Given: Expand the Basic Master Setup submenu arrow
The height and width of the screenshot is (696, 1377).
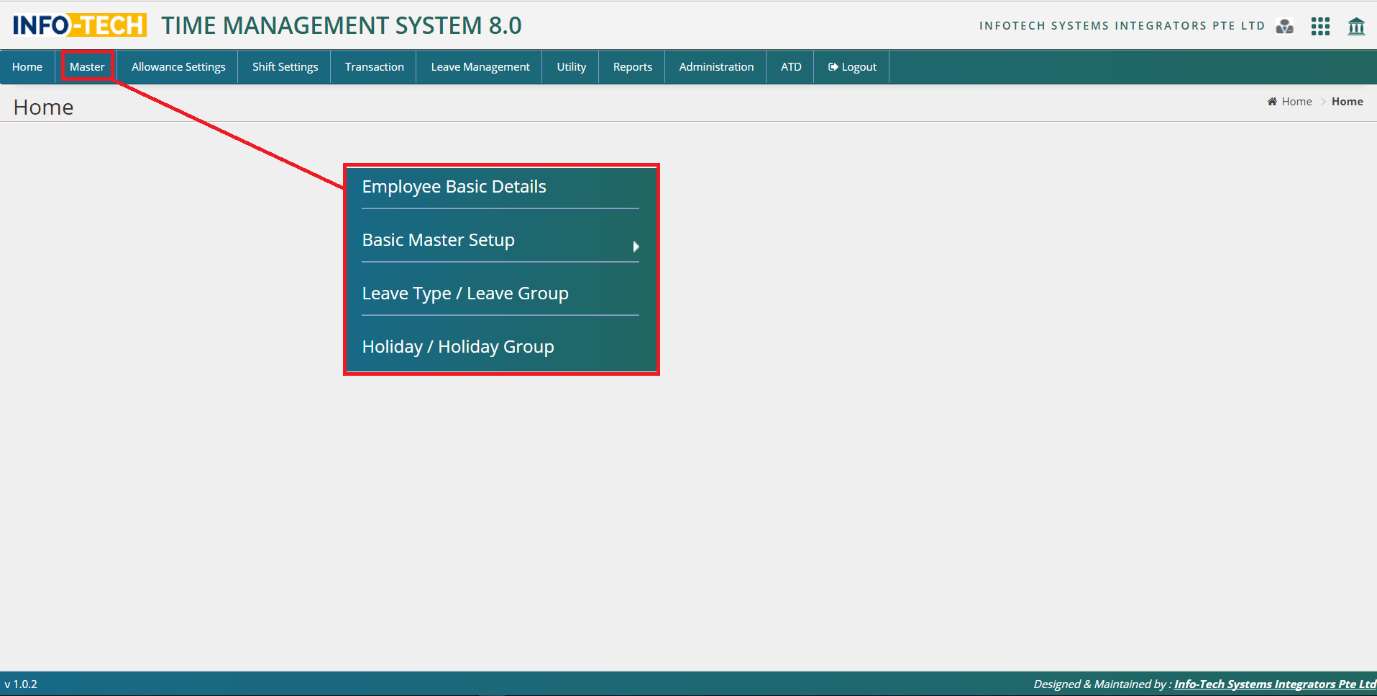Looking at the screenshot, I should coord(635,246).
